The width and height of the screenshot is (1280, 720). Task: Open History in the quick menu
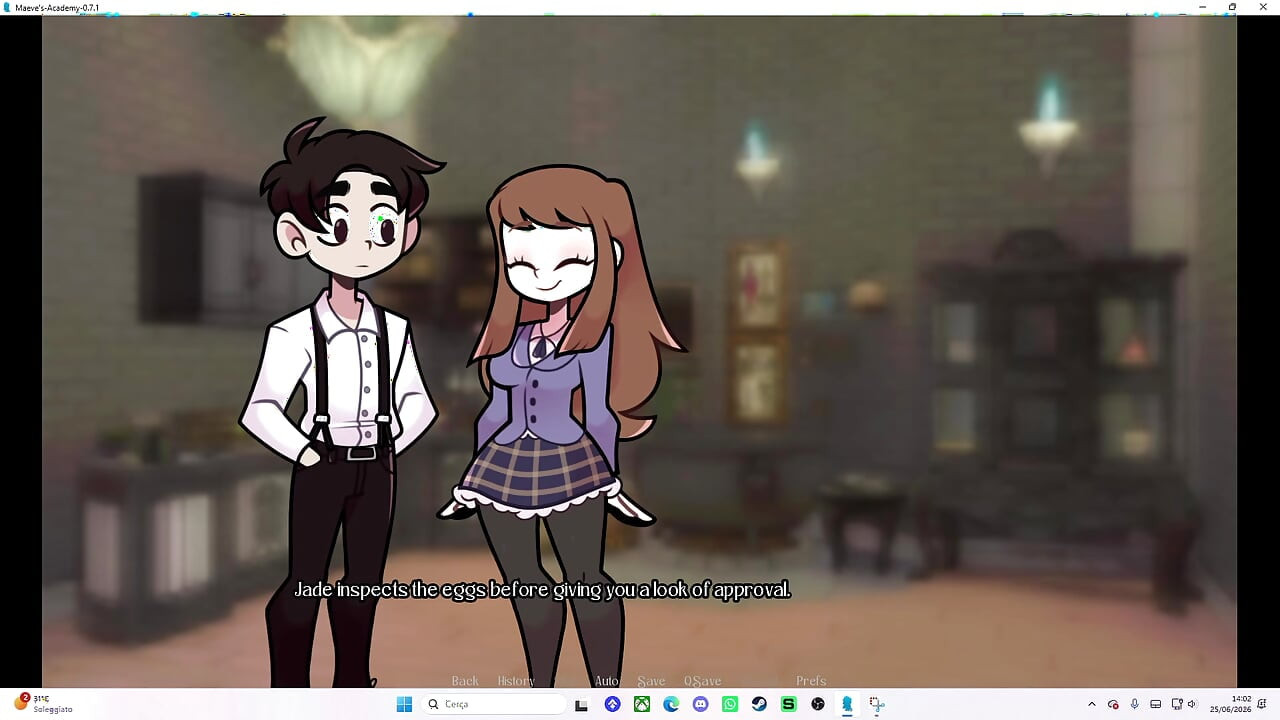(516, 681)
